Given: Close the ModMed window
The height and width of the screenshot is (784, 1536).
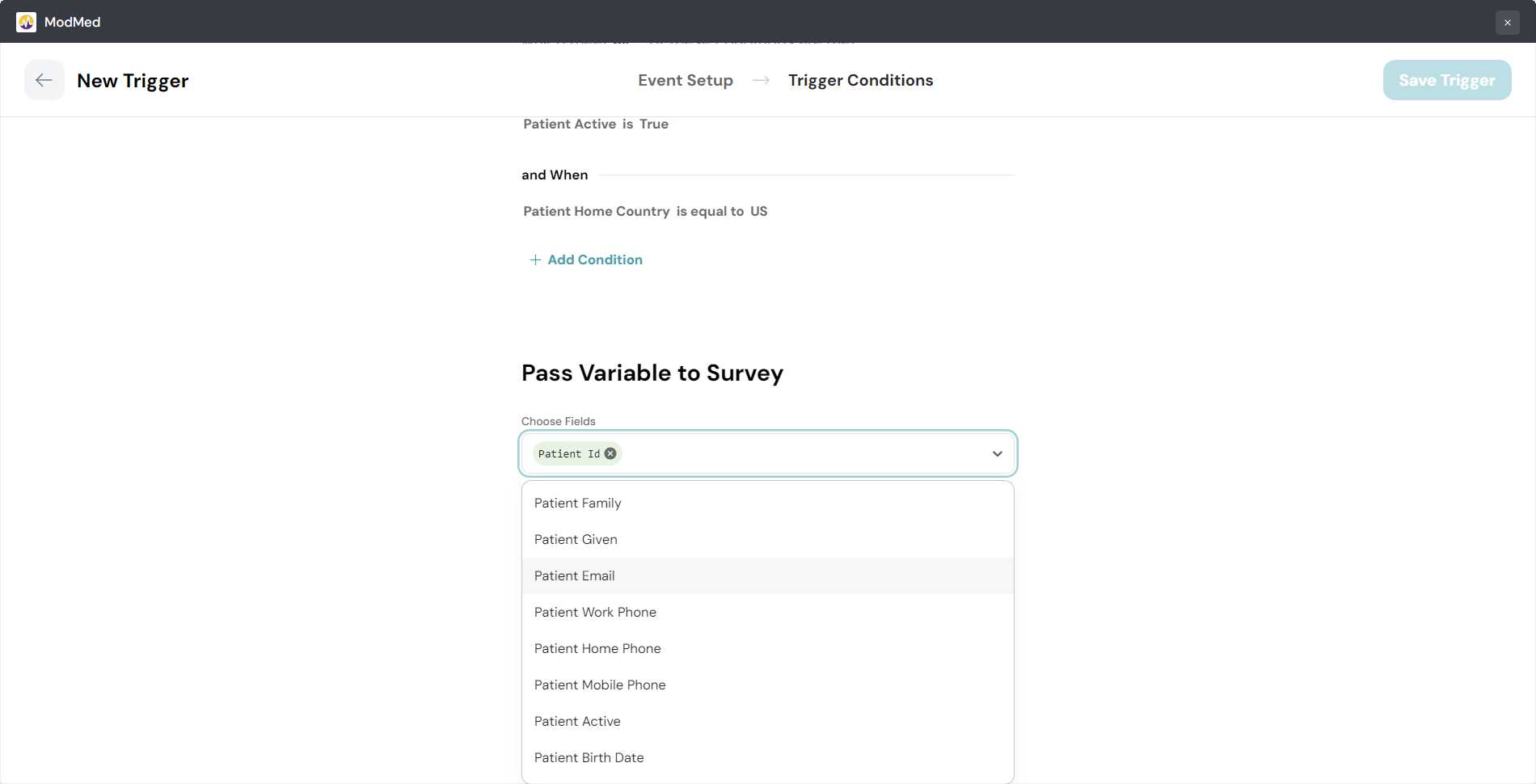Looking at the screenshot, I should point(1507,23).
